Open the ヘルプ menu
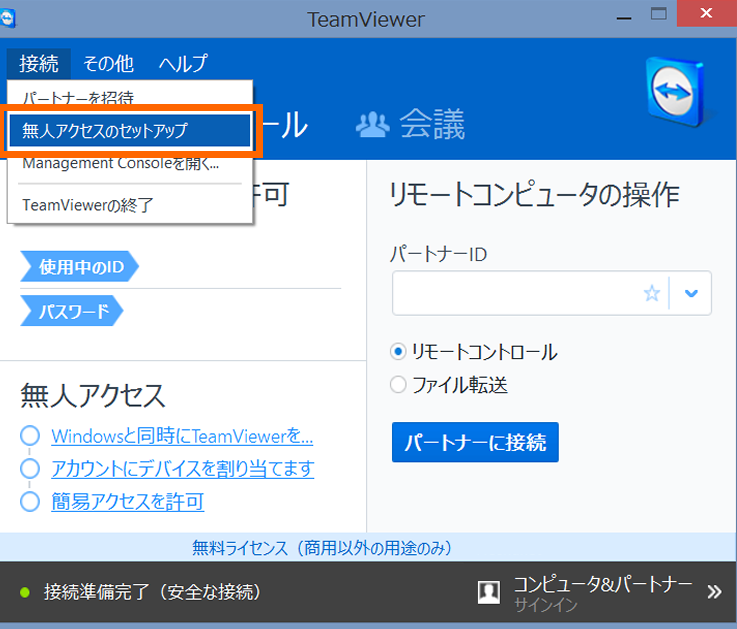Viewport: 737px width, 629px height. 183,63
